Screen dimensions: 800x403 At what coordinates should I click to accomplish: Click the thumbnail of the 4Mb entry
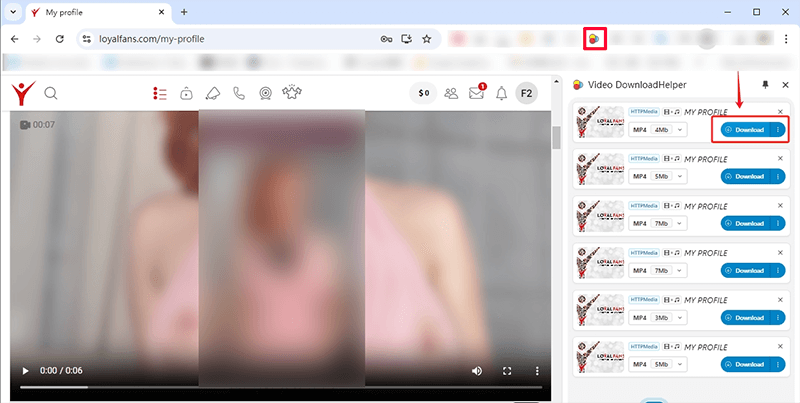pos(601,122)
